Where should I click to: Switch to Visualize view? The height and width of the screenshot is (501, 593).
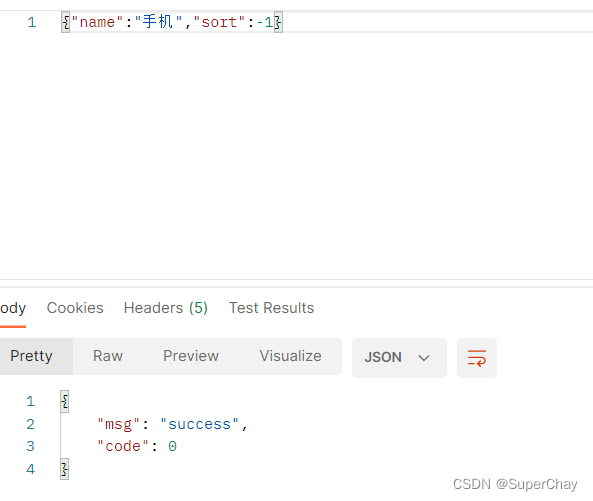[x=290, y=356]
